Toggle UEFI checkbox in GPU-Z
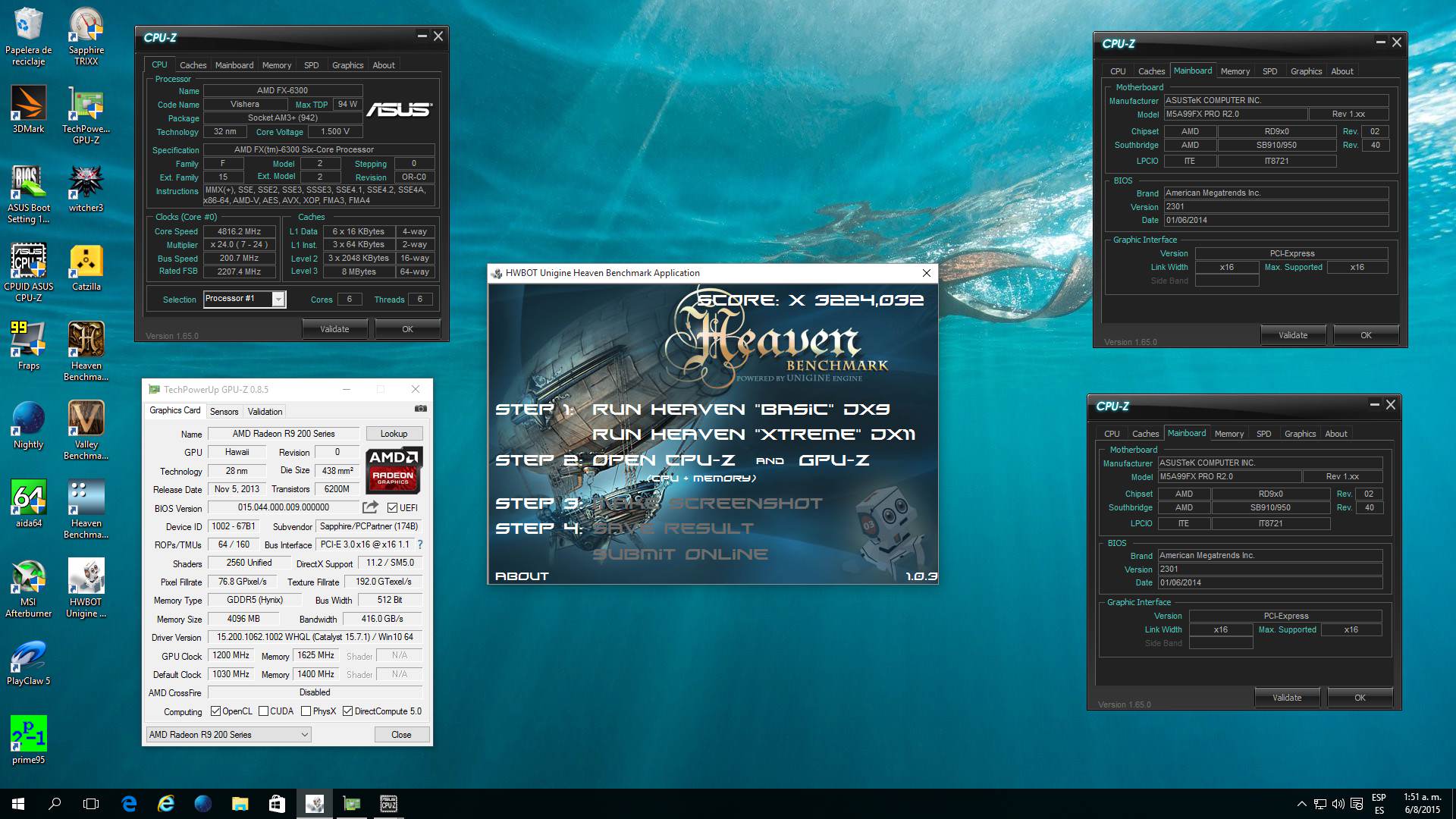Screen dimensions: 1456x819 (392, 508)
